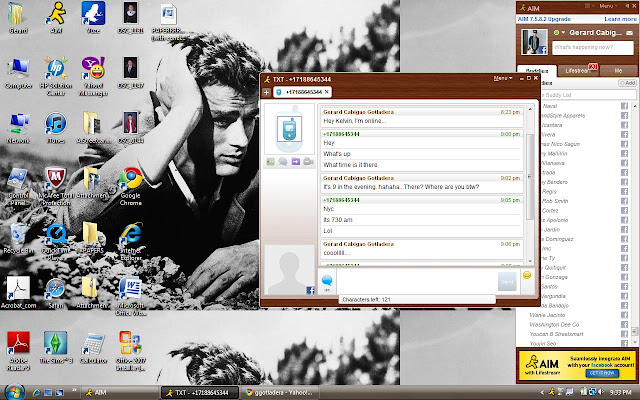The height and width of the screenshot is (400, 640).
Task: Click the IM speech bubble icon under avatar
Action: click(x=283, y=162)
